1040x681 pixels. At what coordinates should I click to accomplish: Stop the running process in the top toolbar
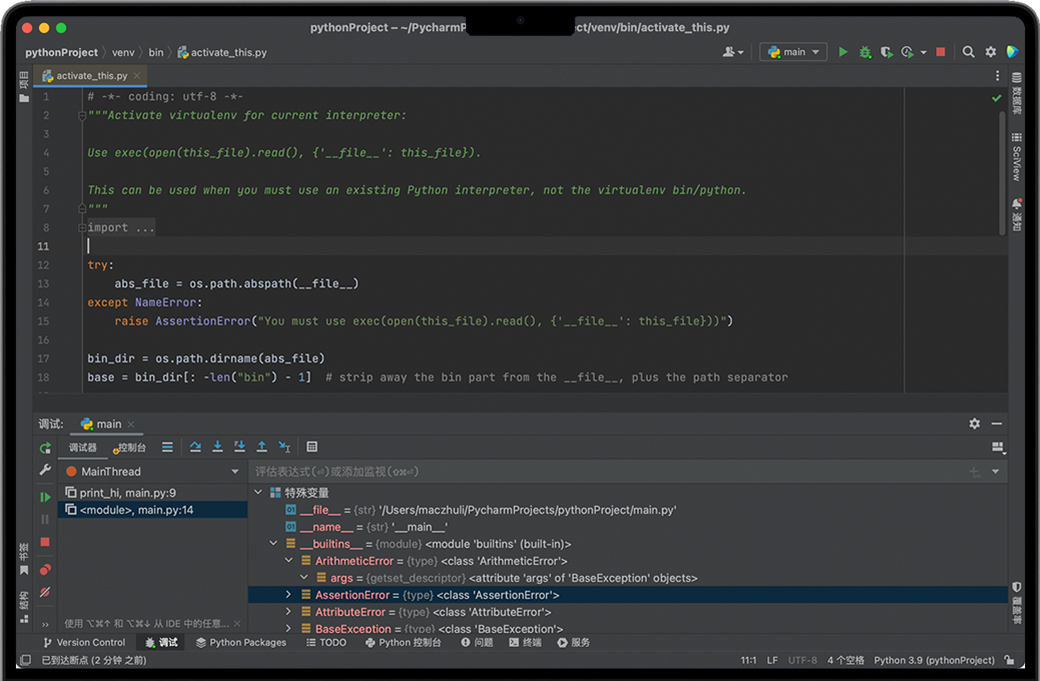[940, 52]
